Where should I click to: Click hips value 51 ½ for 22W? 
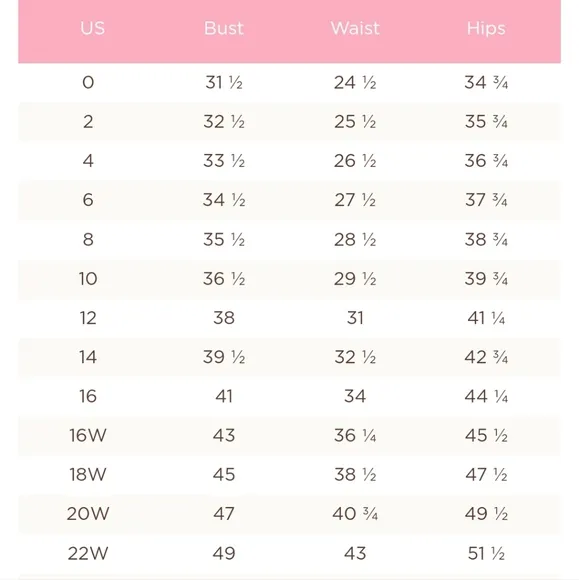click(x=486, y=553)
